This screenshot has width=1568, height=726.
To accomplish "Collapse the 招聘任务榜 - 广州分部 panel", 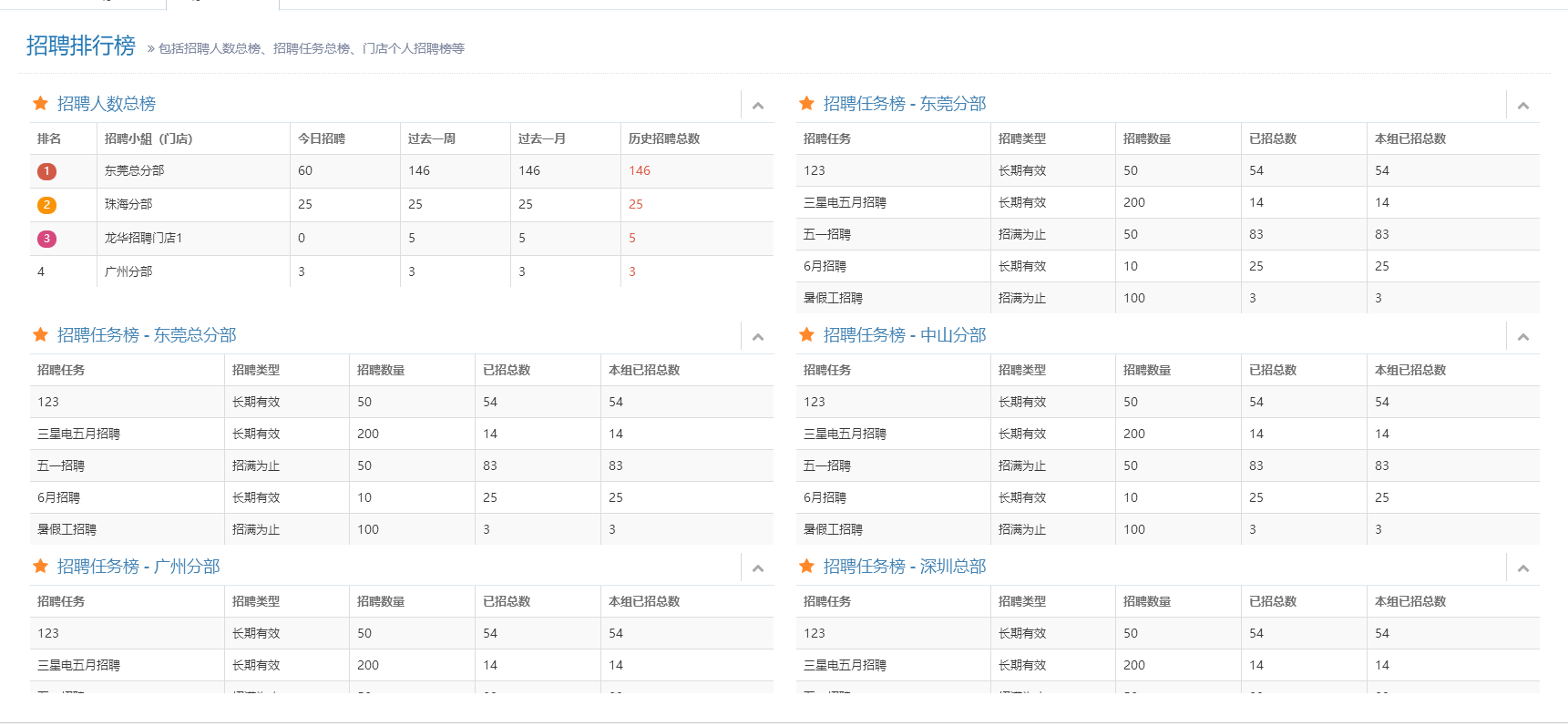I will pos(758,568).
